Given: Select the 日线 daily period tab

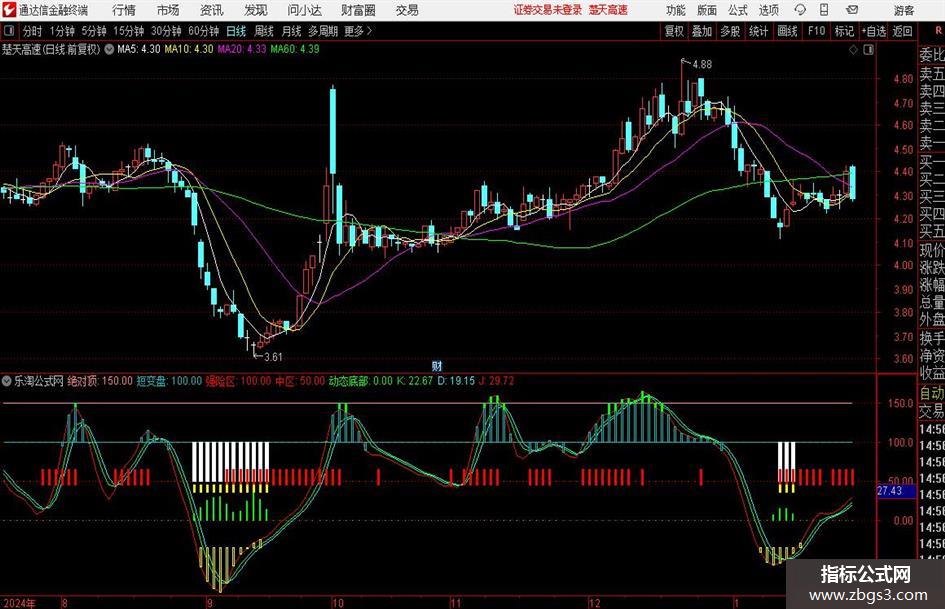Looking at the screenshot, I should pyautogui.click(x=236, y=31).
